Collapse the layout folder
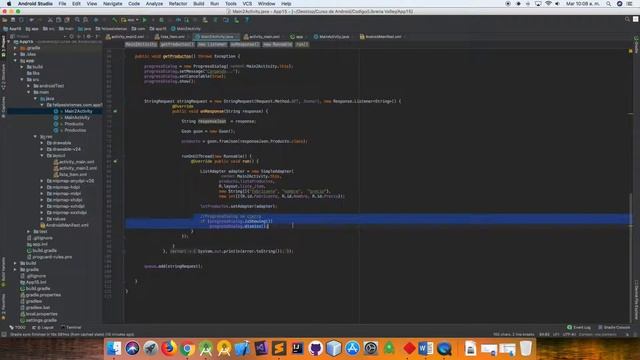Viewport: 640px width, 360px height. pos(42,156)
